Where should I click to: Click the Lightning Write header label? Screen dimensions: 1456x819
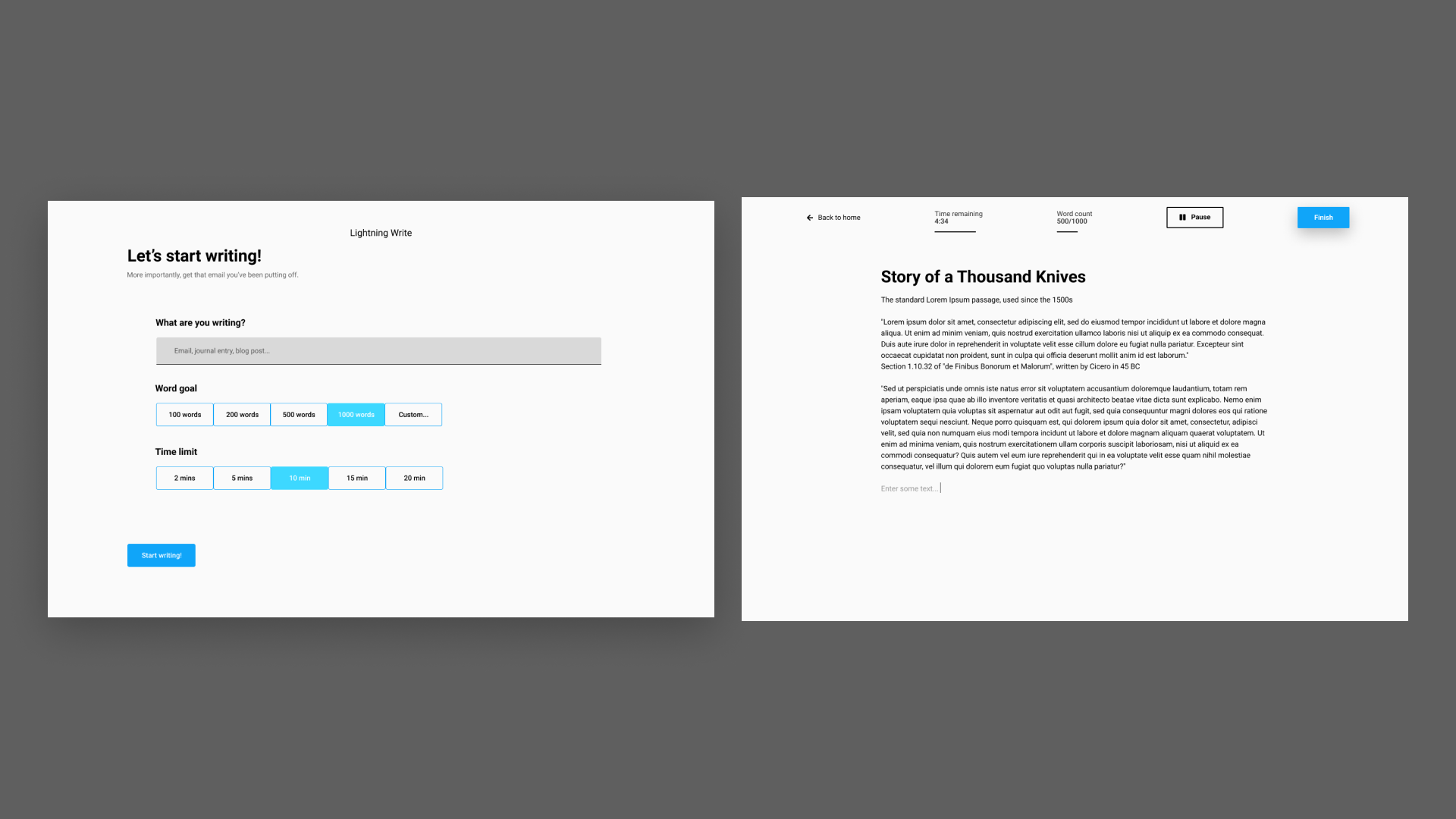(x=380, y=232)
